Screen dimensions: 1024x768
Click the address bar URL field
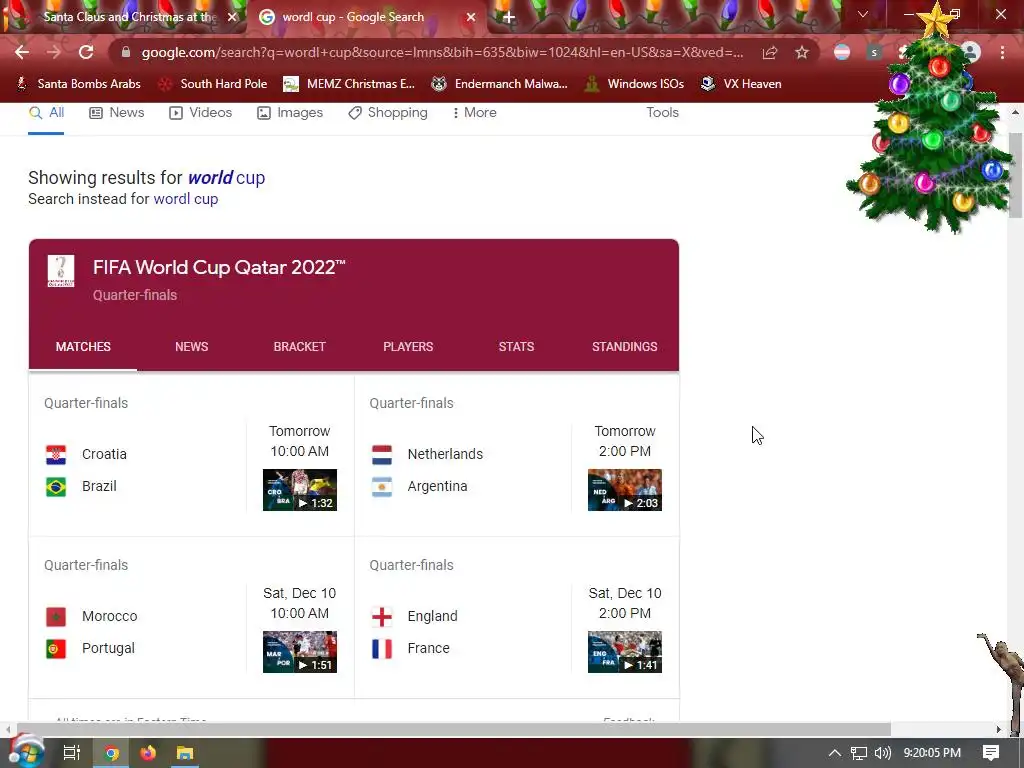tap(442, 53)
